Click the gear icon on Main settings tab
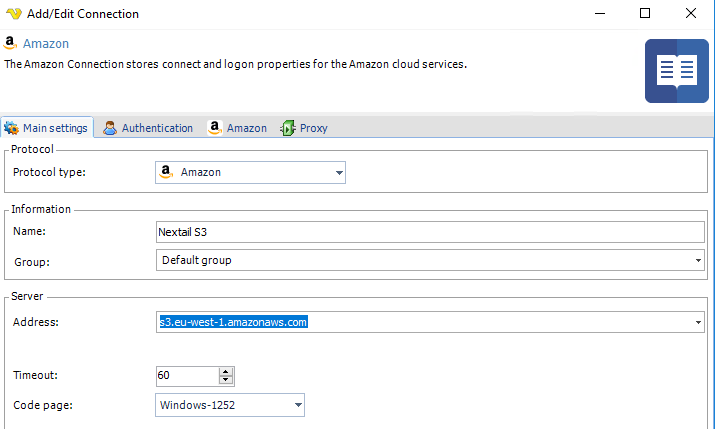 point(12,128)
